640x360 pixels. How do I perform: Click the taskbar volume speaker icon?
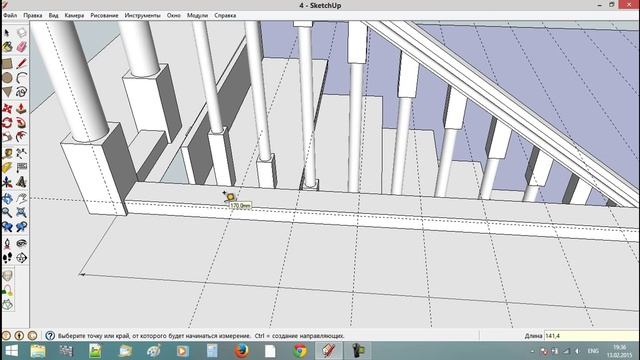tap(578, 351)
